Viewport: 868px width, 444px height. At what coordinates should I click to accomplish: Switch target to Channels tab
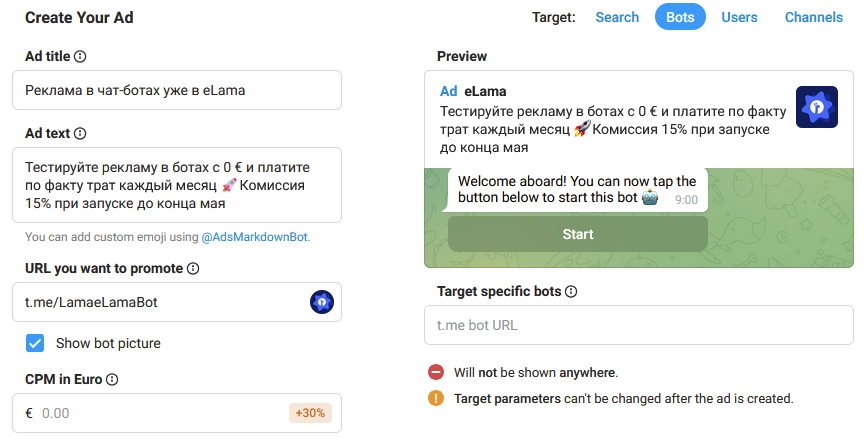813,17
